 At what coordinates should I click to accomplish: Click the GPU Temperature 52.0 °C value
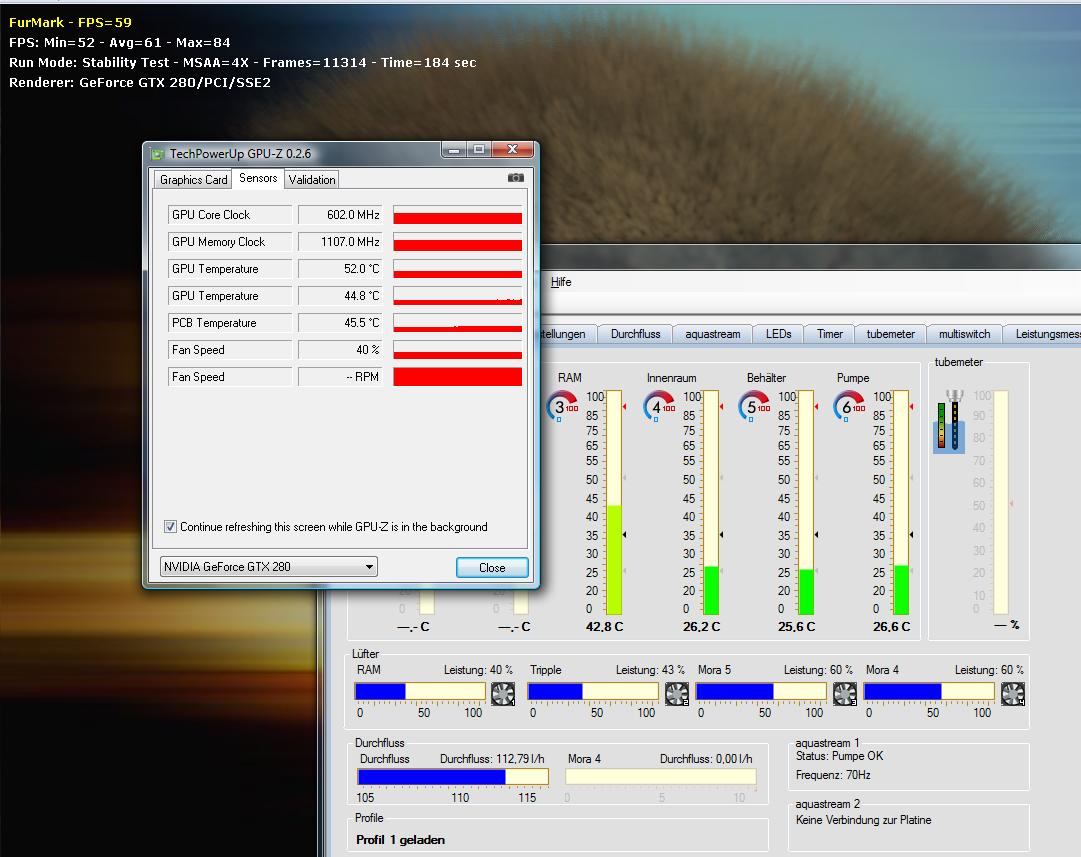(341, 269)
